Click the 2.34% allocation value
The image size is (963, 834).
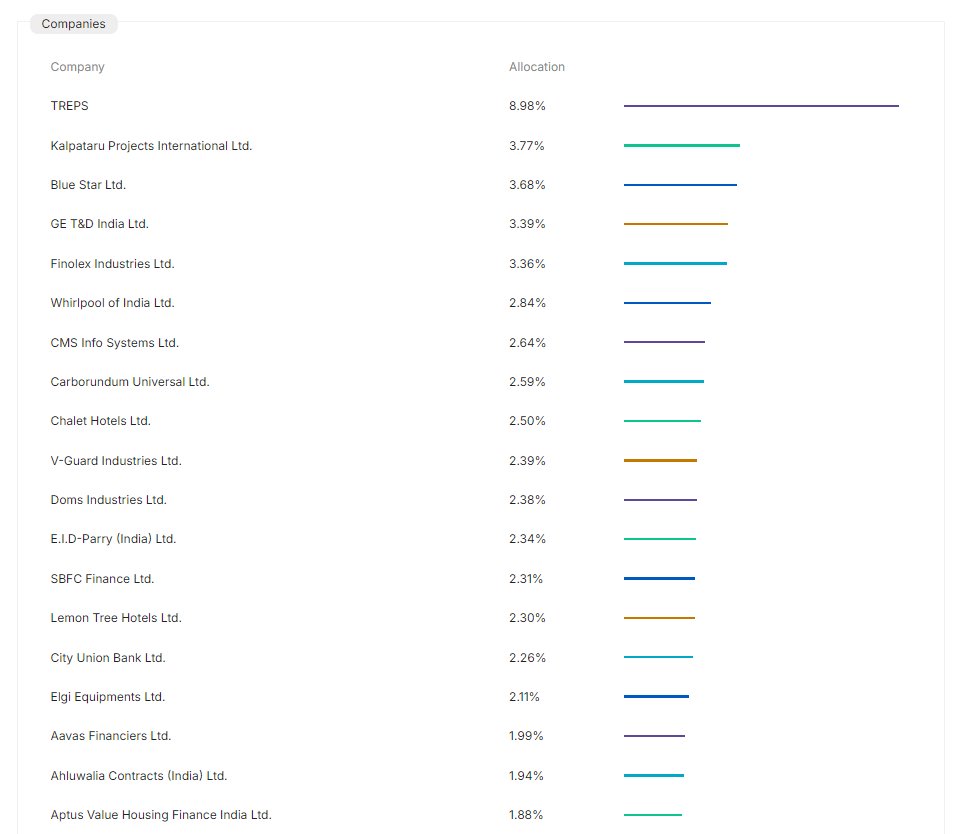[x=527, y=539]
